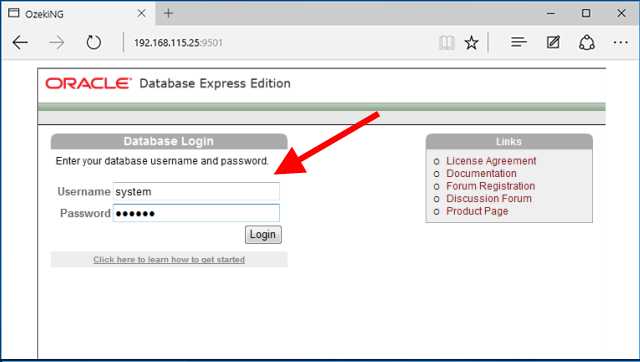Go back using the browser back arrow
Viewport: 640px width, 362px height.
click(x=20, y=42)
